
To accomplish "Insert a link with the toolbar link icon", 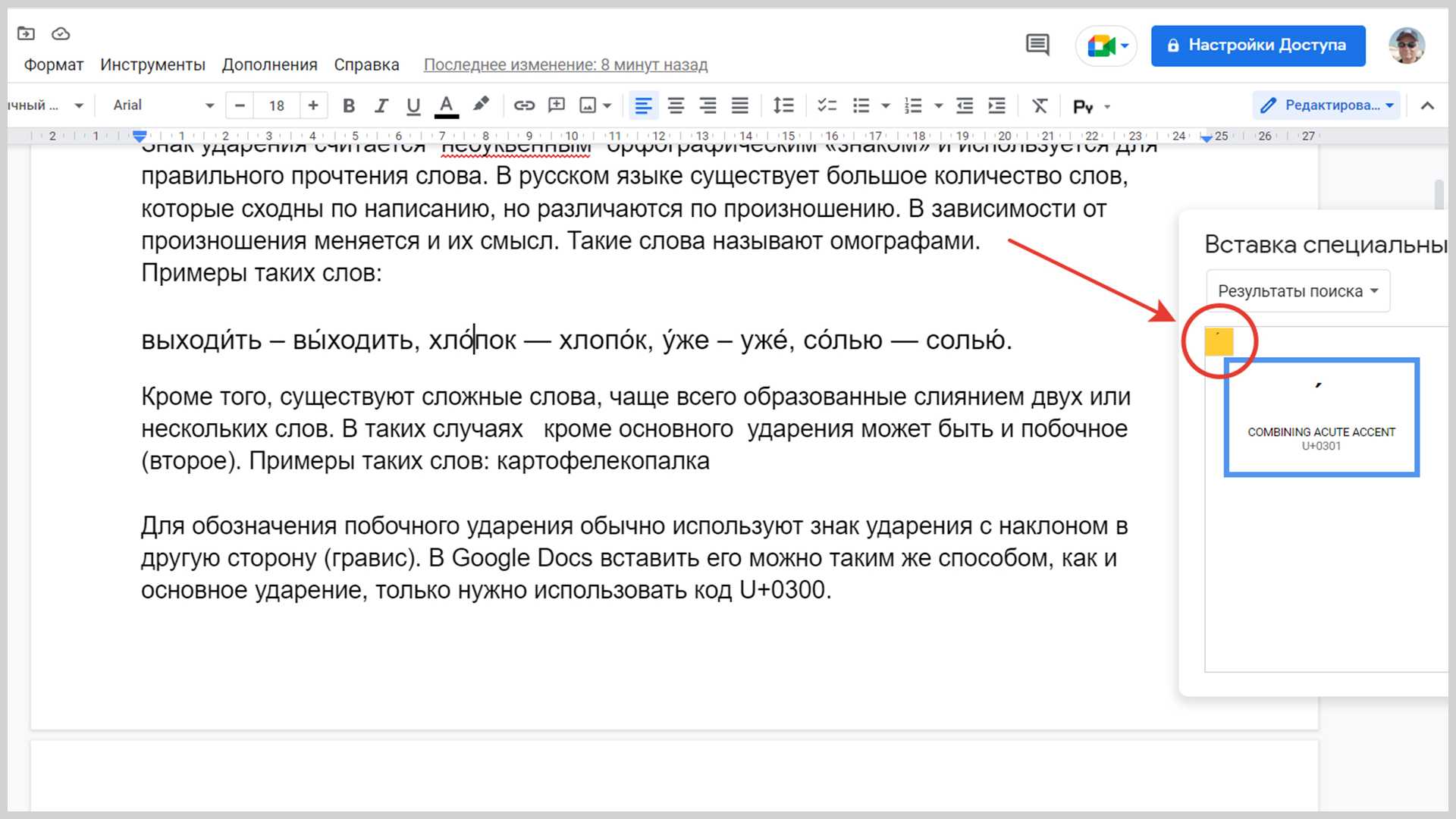I will pos(524,105).
